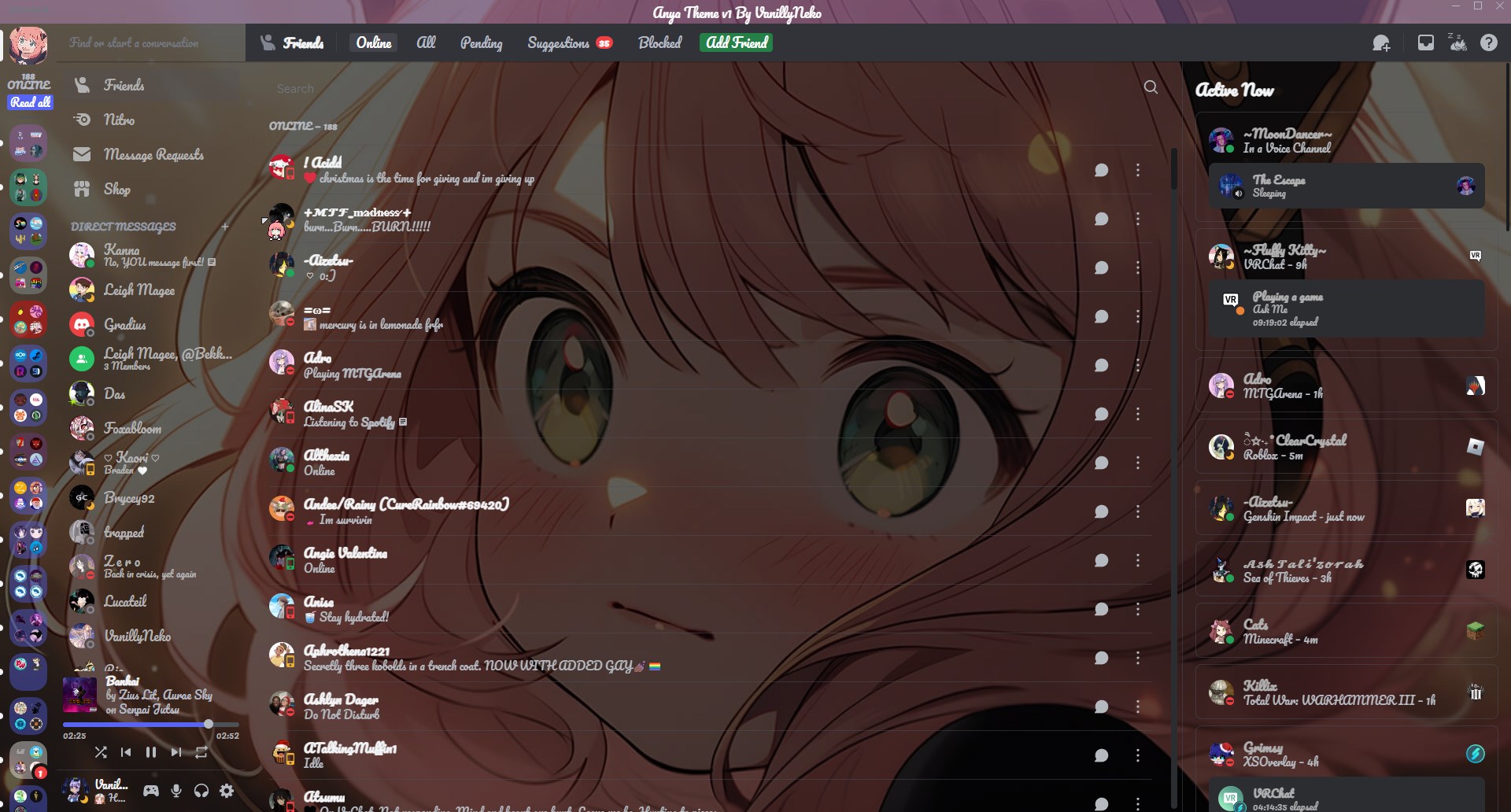1511x812 pixels.
Task: Click the Spotify song progress bar
Action: 150,724
